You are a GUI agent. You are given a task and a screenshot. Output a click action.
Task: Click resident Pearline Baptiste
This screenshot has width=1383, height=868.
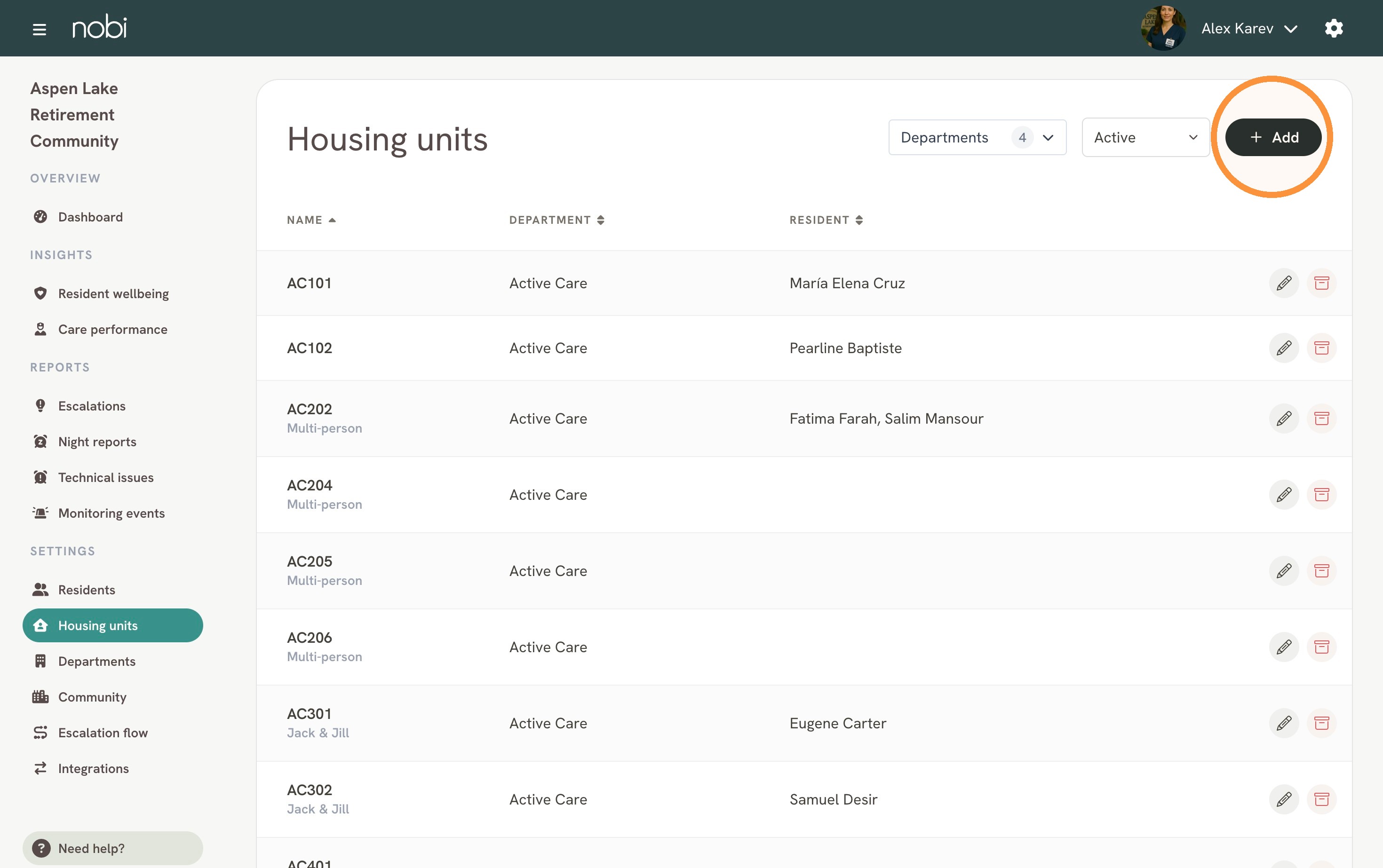tap(845, 348)
